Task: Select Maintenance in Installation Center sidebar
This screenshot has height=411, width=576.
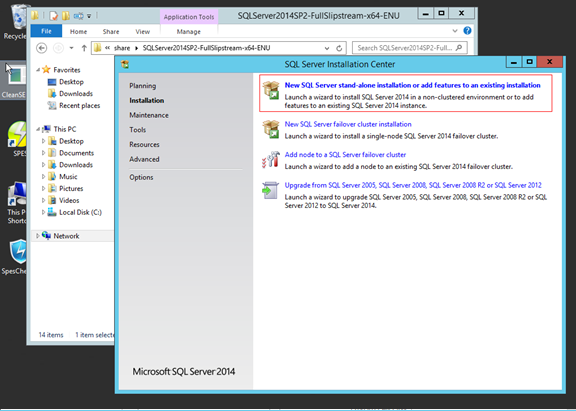Action: 149,115
